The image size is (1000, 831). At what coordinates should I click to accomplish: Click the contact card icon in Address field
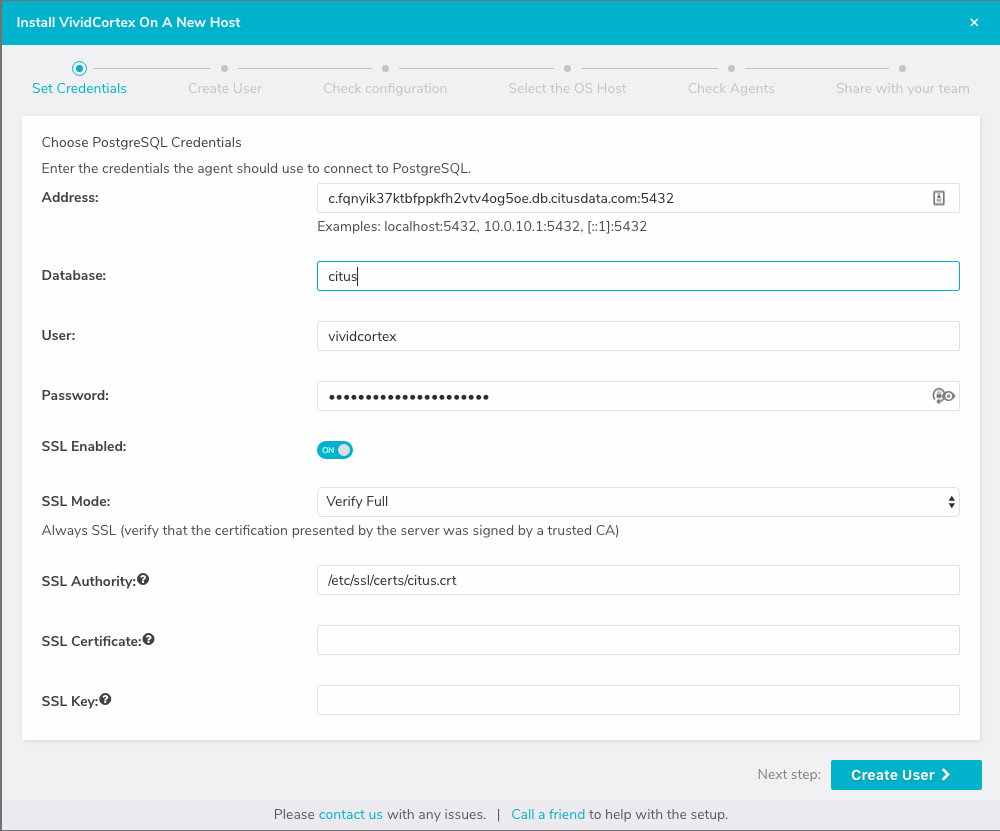(x=939, y=198)
